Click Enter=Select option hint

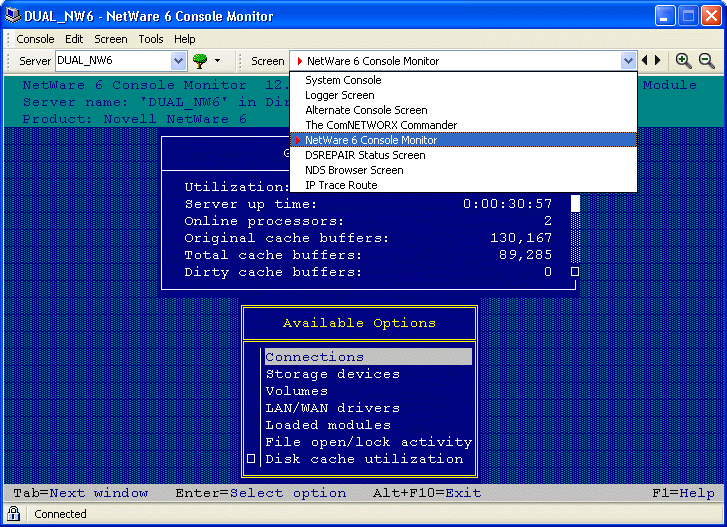[x=261, y=493]
